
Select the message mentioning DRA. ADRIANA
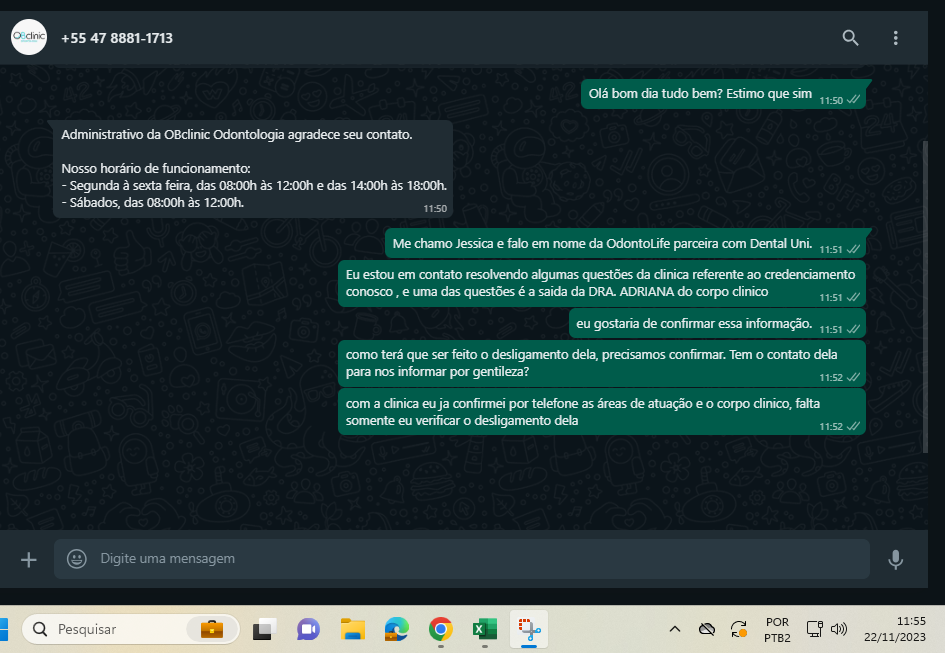[601, 283]
